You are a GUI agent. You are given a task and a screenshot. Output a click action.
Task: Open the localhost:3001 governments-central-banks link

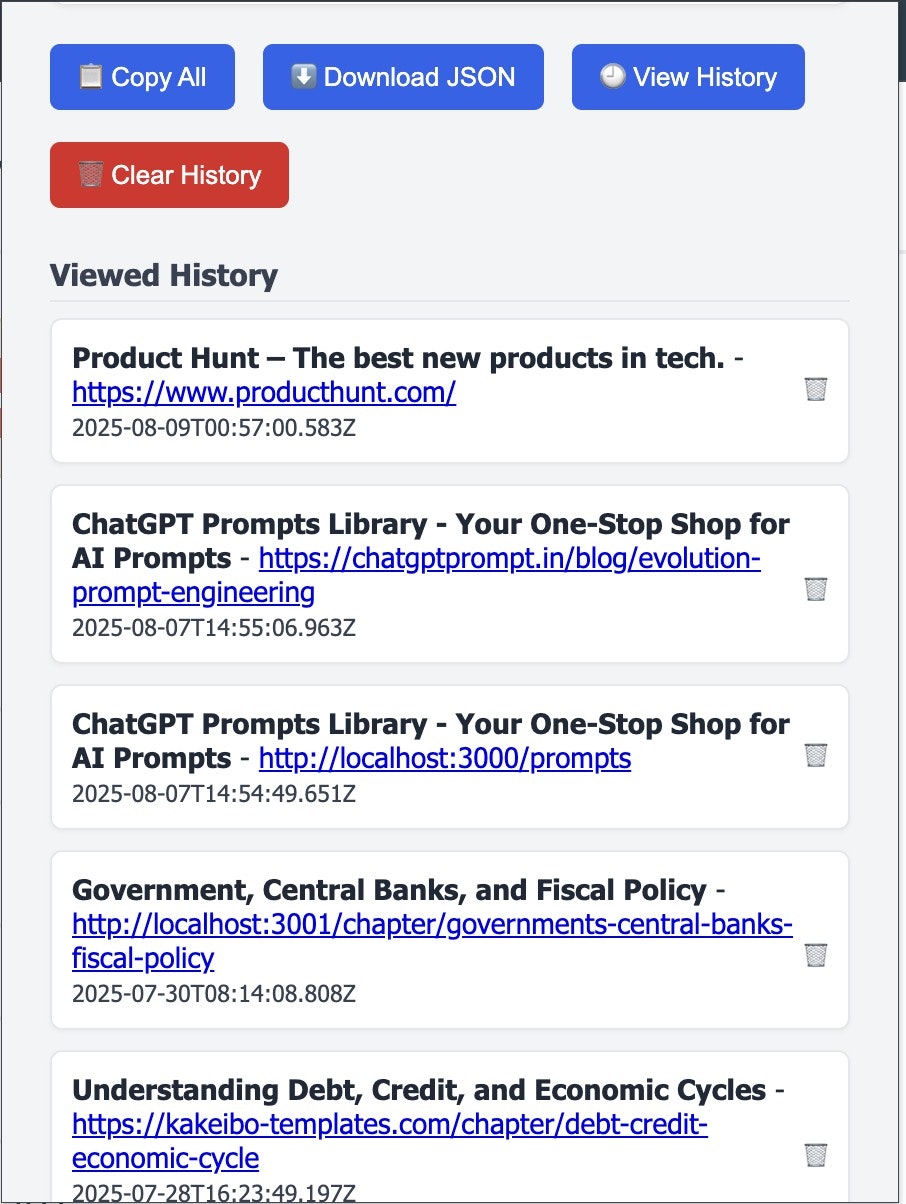click(x=432, y=942)
